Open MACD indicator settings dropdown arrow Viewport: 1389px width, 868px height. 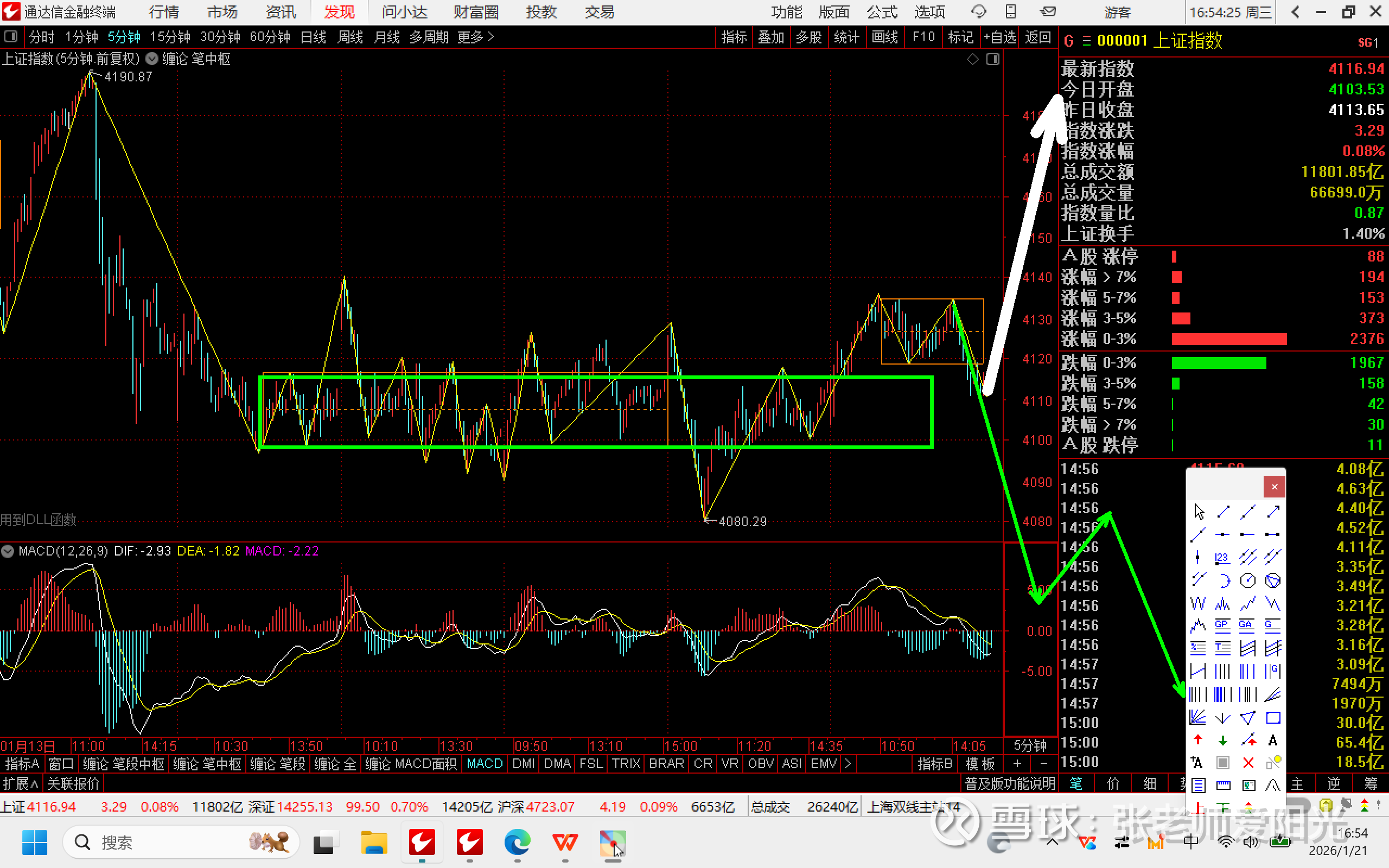tap(8, 551)
